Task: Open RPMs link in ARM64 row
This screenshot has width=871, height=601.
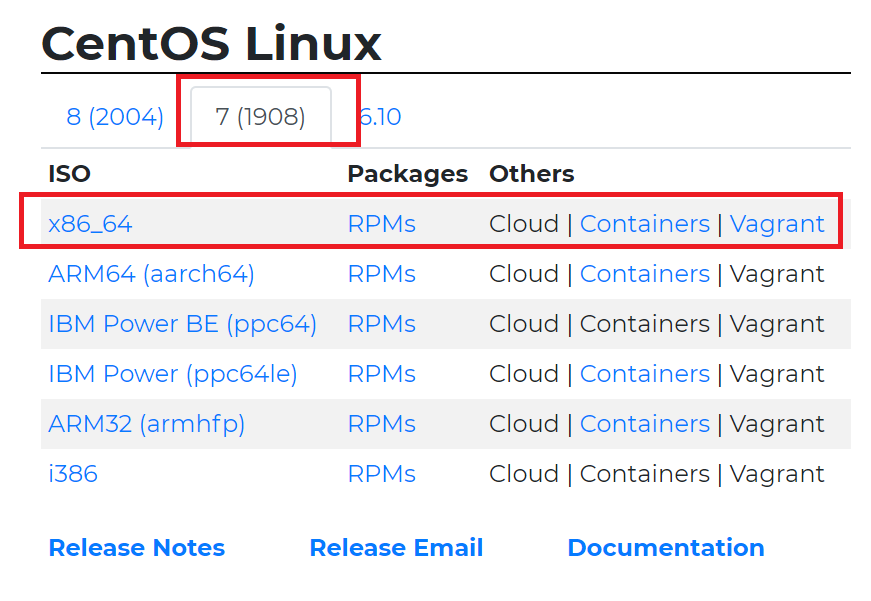Action: click(382, 274)
